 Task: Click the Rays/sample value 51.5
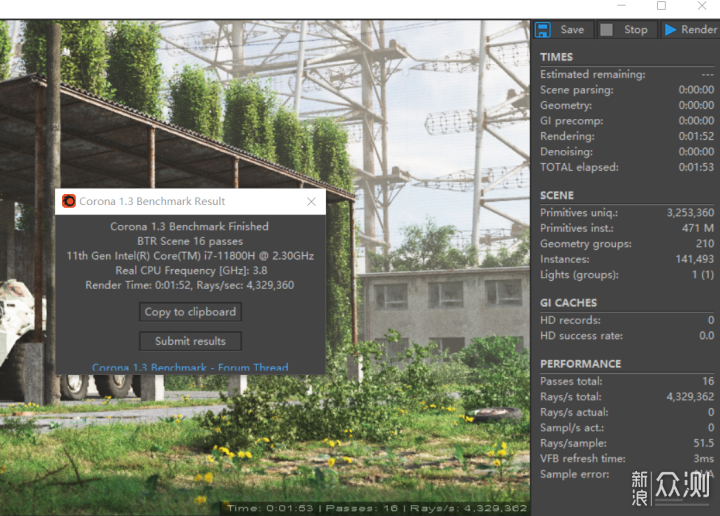tap(703, 443)
